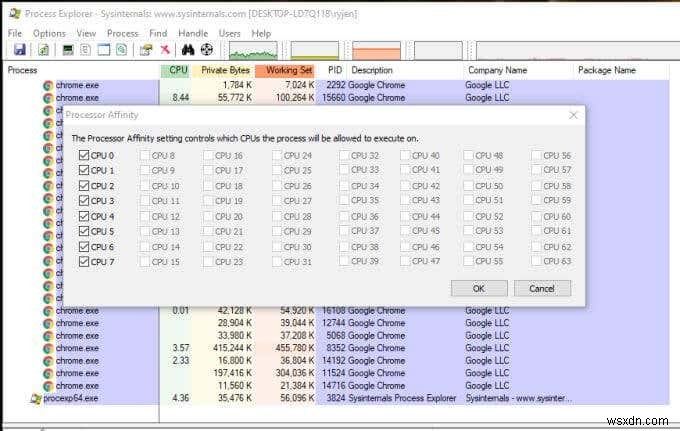
Task: Sort by the Description column header
Action: (405, 70)
